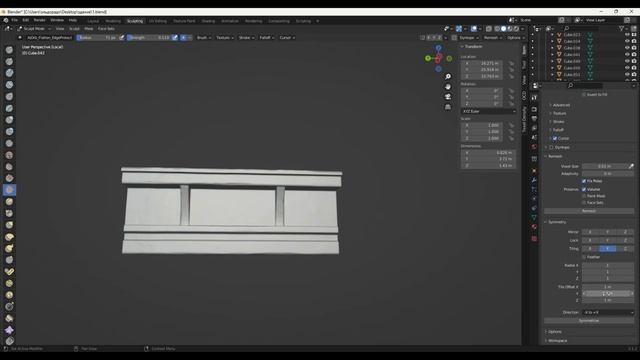Viewport: 640px width, 360px height.
Task: Click the Voxel Size field
Action: click(604, 166)
